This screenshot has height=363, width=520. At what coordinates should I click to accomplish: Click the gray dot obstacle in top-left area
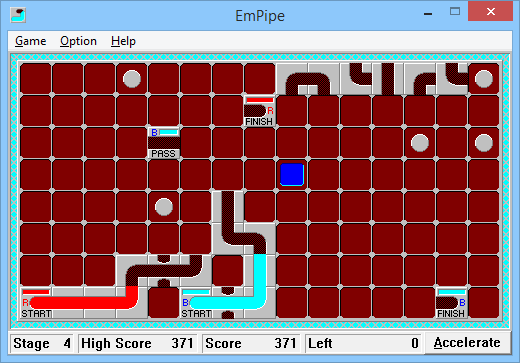(x=132, y=79)
